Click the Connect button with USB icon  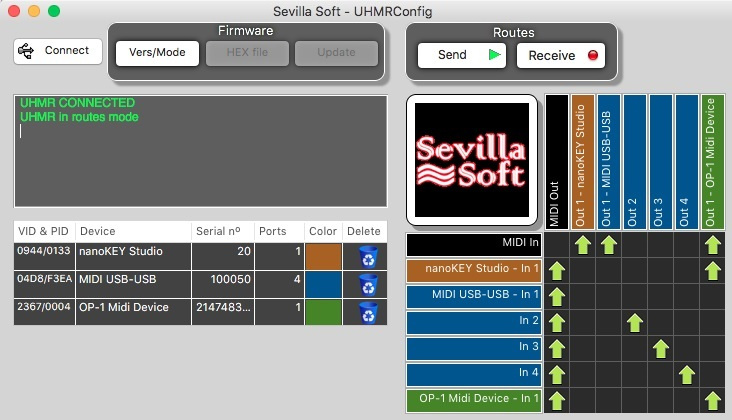pos(58,51)
